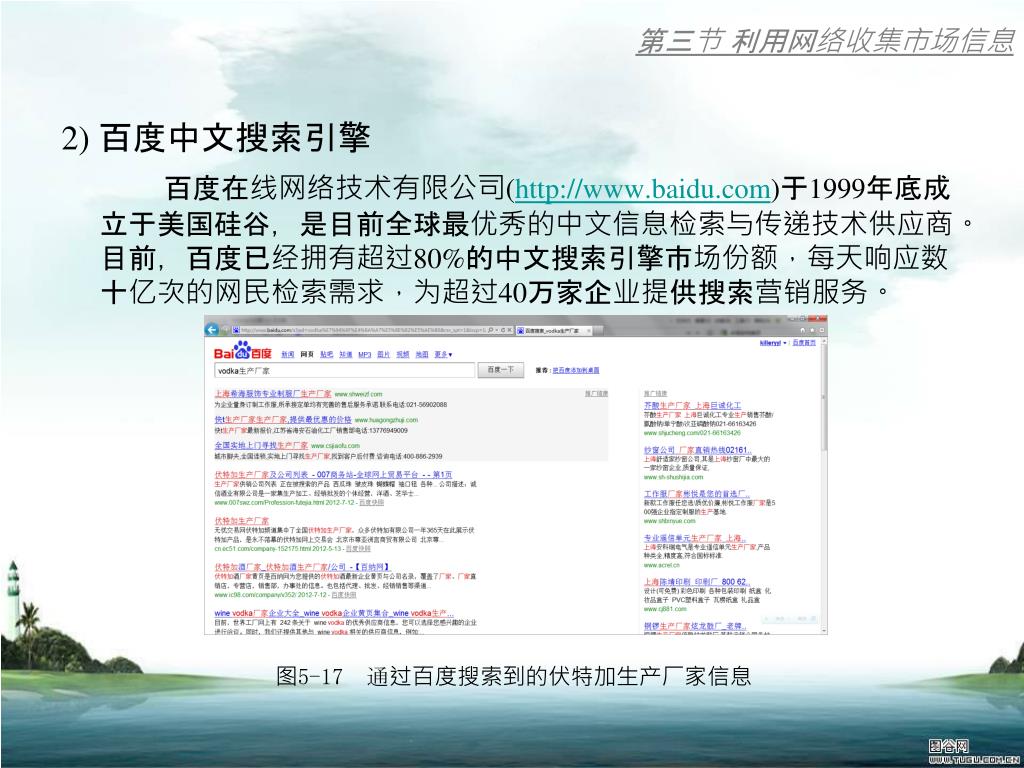Image resolution: width=1024 pixels, height=768 pixels.
Task: Click the vodka生产厂家 search box
Action: pyautogui.click(x=344, y=370)
